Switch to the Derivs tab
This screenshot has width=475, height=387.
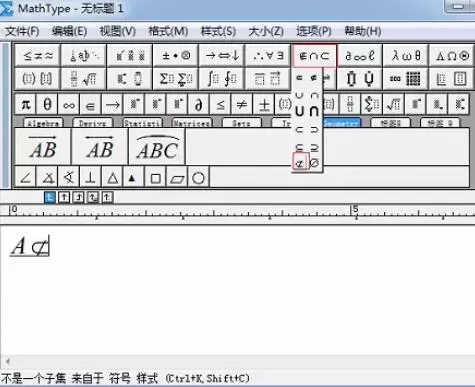93,123
